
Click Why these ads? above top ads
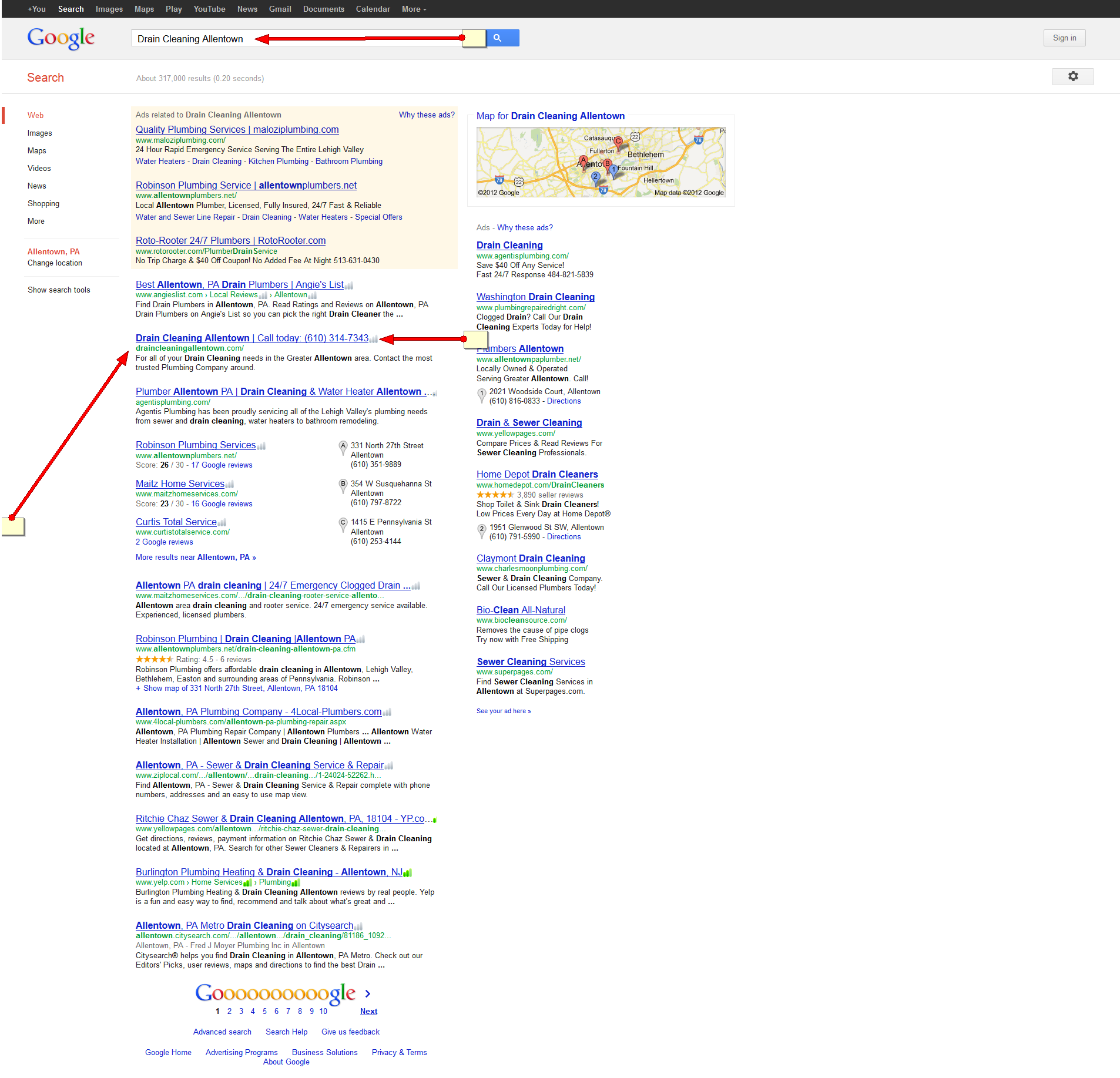point(427,115)
